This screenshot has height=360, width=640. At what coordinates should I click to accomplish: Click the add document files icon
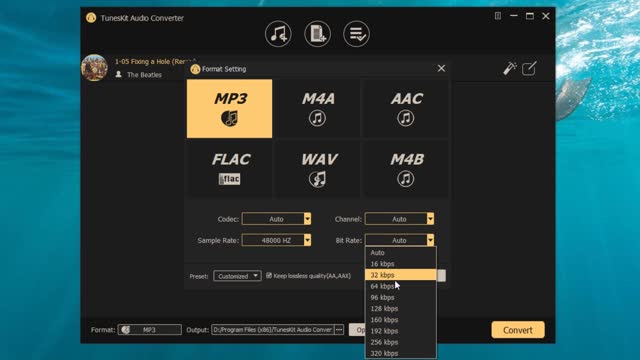[x=317, y=34]
